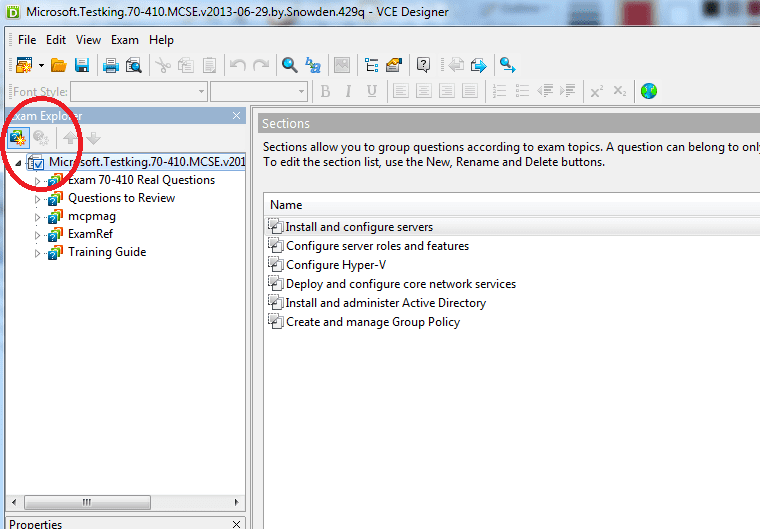Toggle align right
760x529 pixels.
pyautogui.click(x=446, y=91)
